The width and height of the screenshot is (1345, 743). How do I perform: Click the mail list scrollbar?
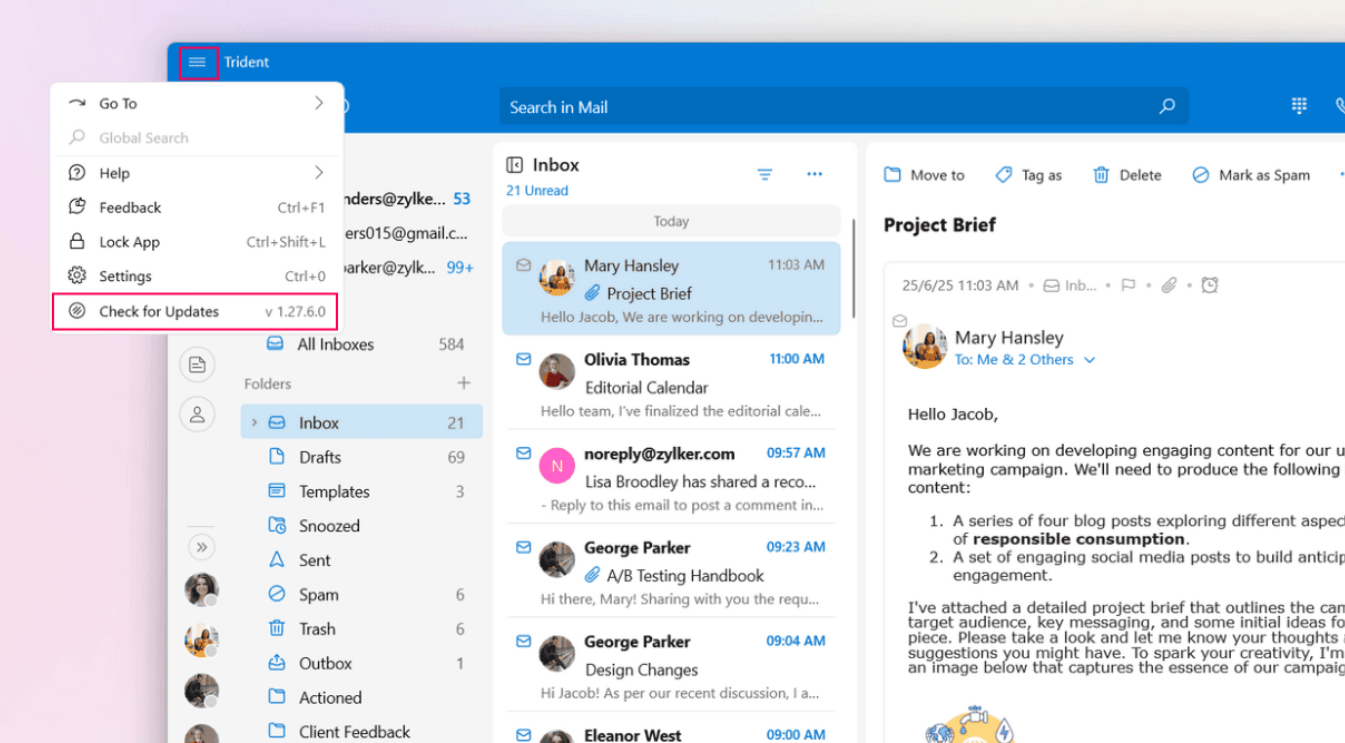point(853,268)
